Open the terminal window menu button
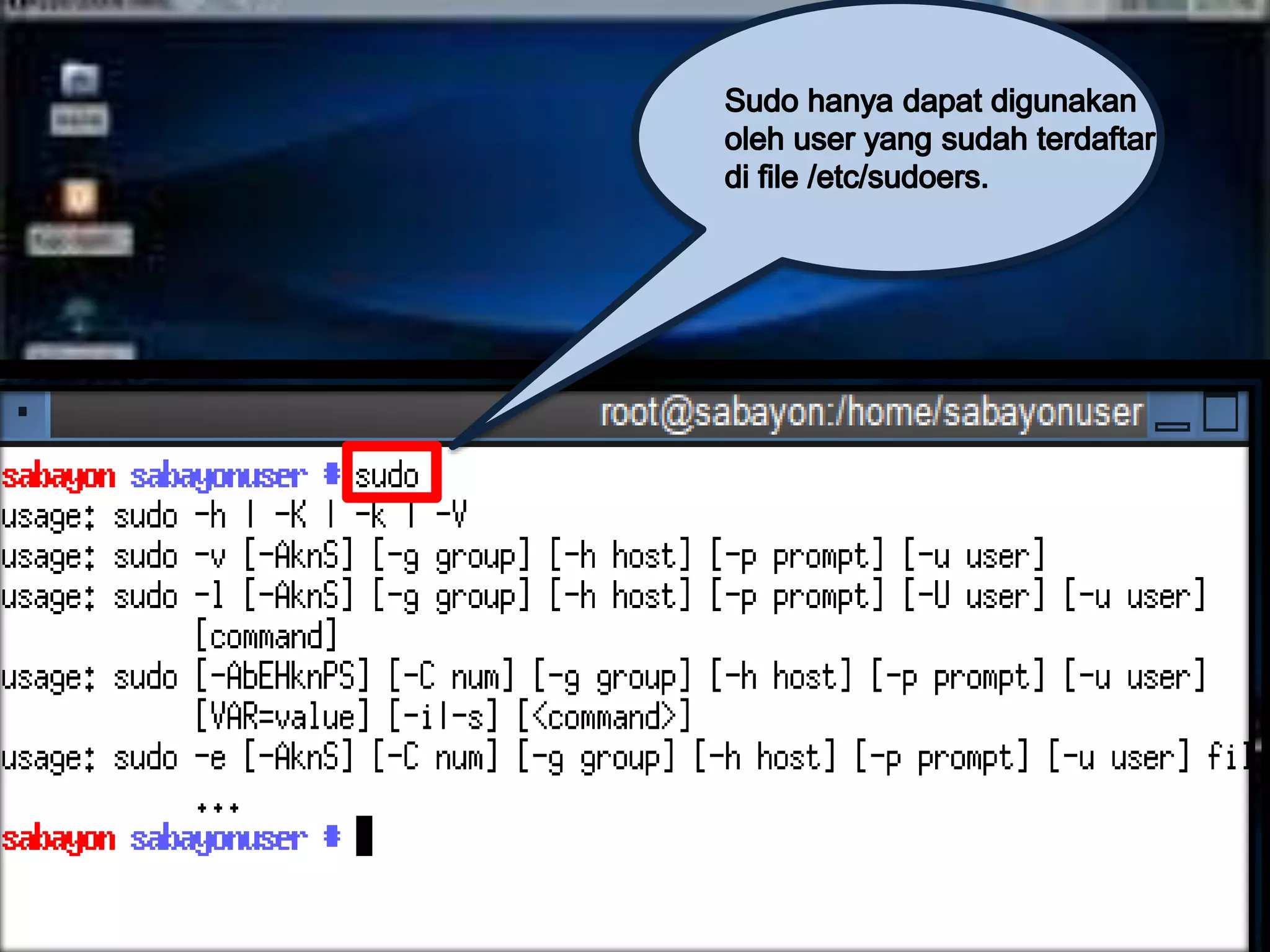This screenshot has height=952, width=1270. (23, 412)
